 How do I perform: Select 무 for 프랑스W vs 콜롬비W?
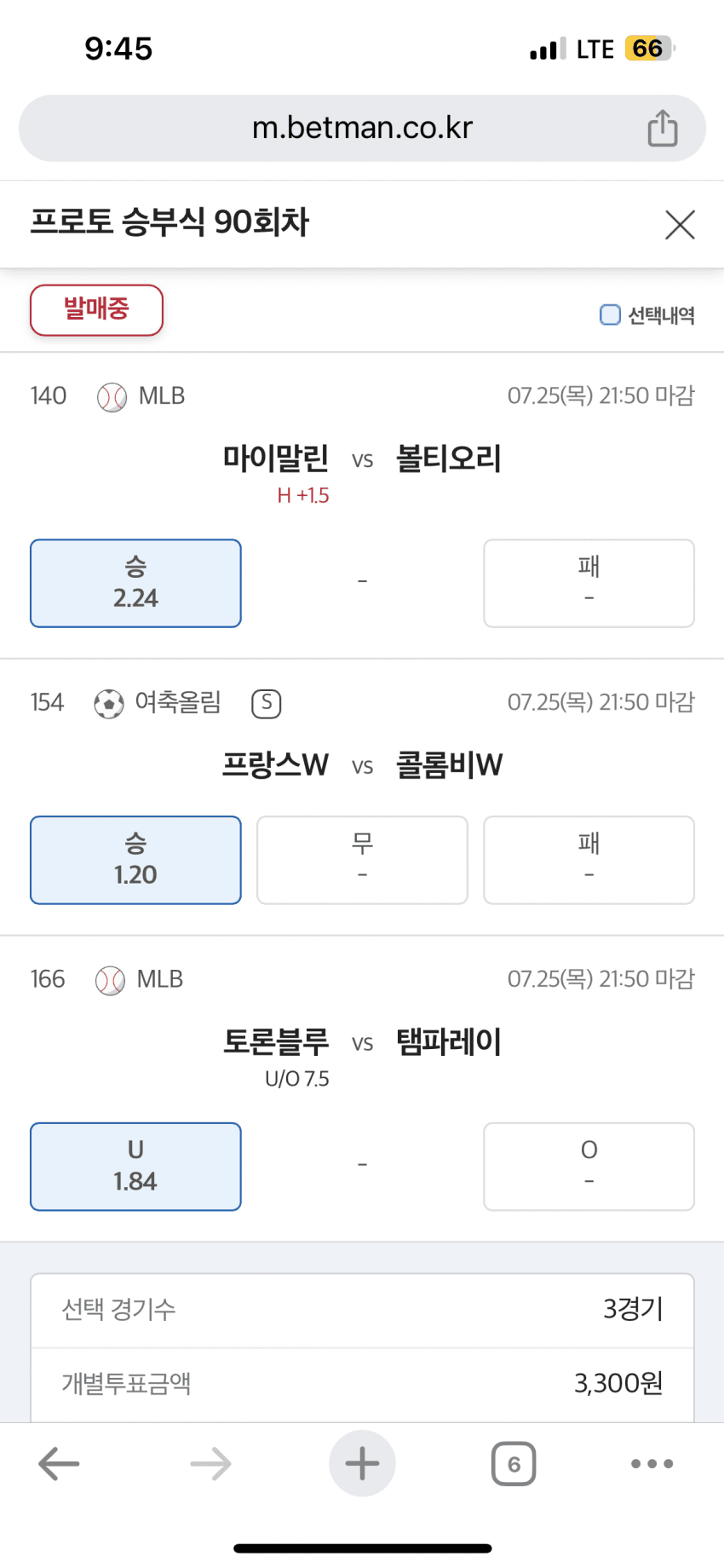362,860
